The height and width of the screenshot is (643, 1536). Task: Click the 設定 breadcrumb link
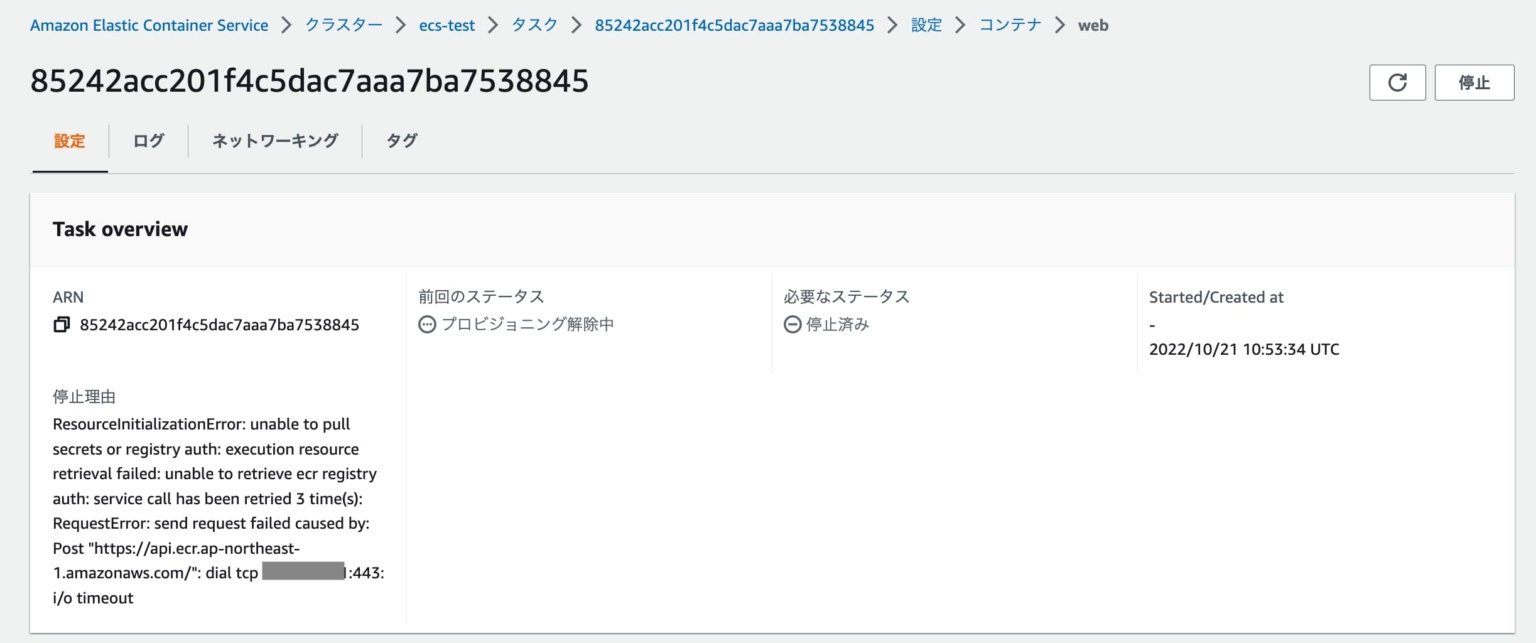(x=927, y=25)
